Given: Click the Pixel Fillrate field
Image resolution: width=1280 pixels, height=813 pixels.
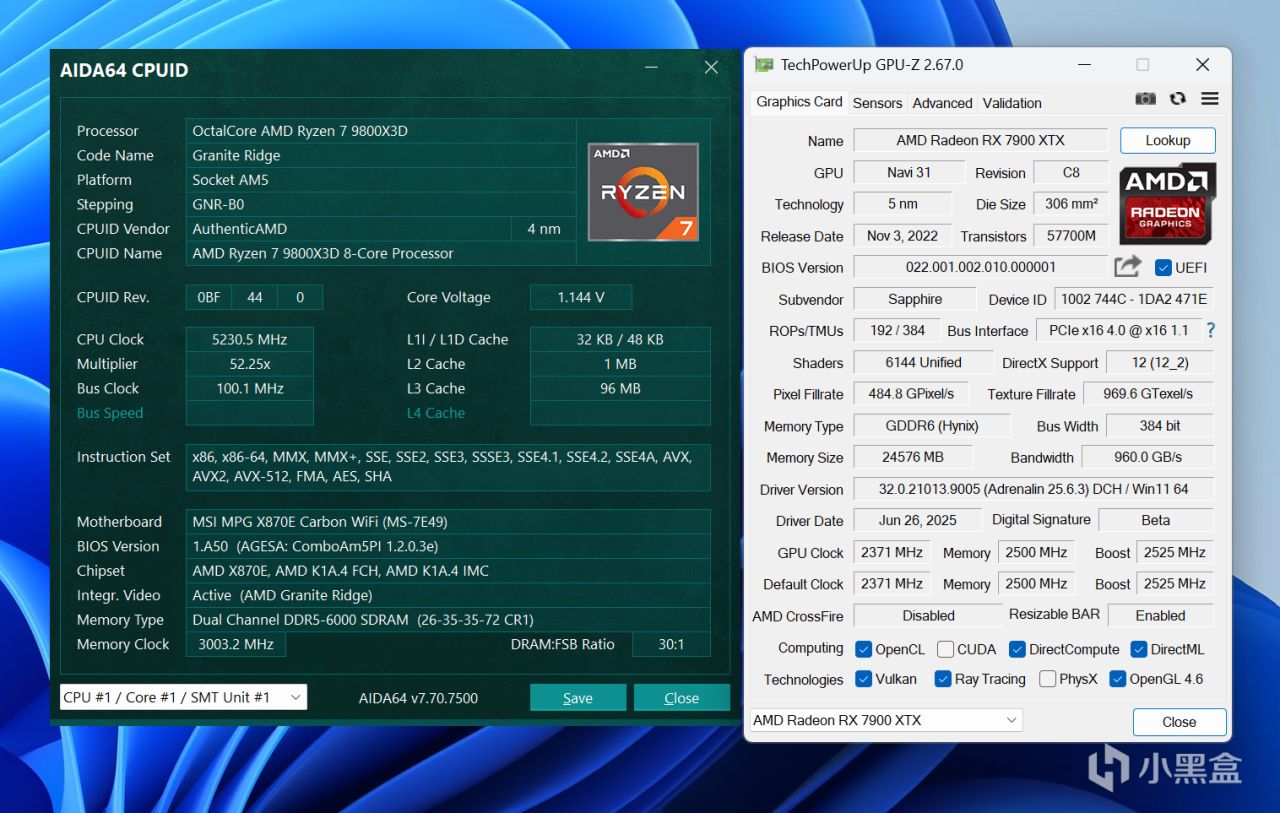Looking at the screenshot, I should coord(911,394).
